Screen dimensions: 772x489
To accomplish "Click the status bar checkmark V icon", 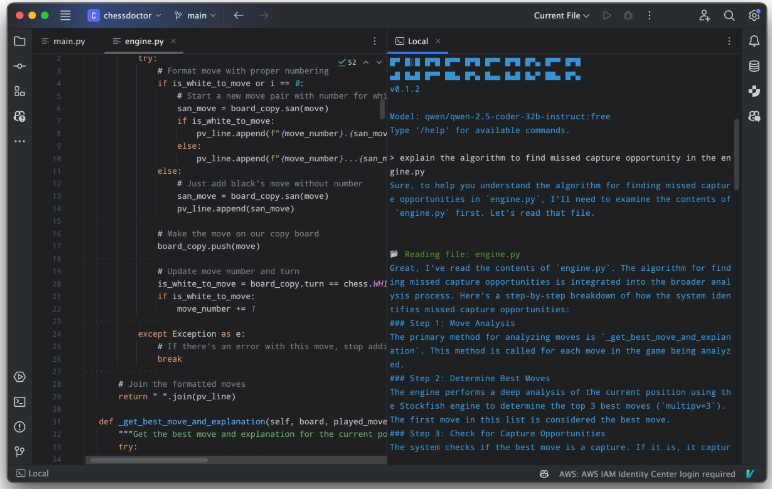I will 750,474.
